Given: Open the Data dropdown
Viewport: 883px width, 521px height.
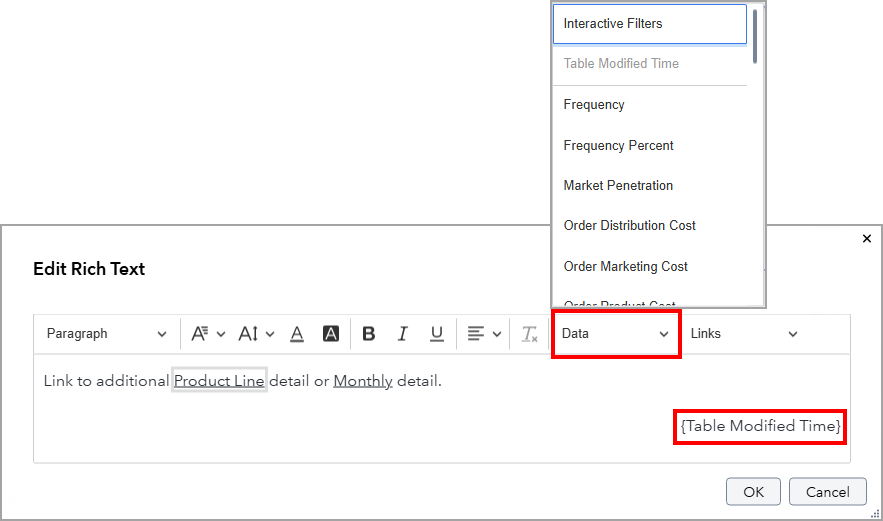Looking at the screenshot, I should point(616,334).
